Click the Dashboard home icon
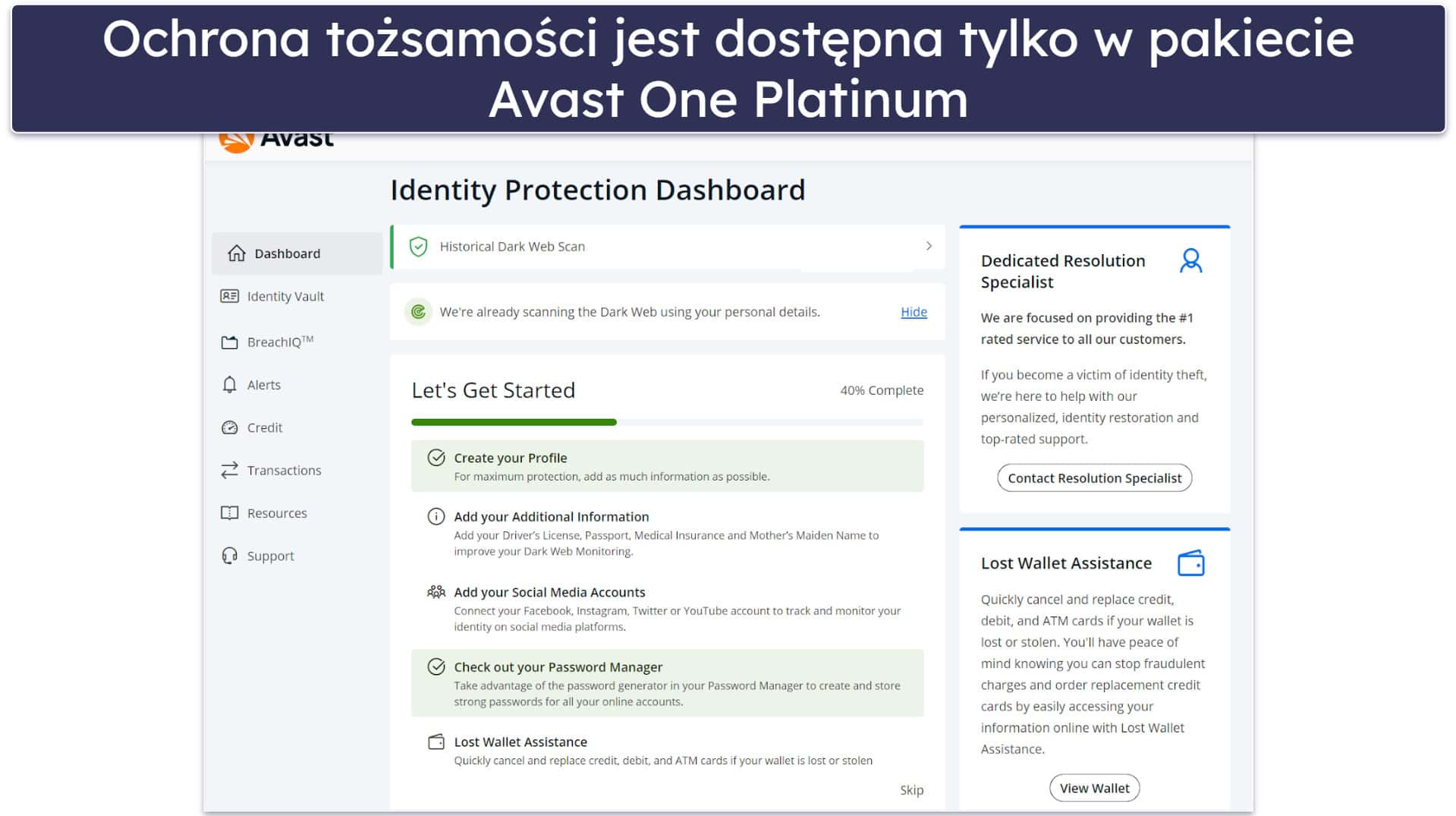1456x816 pixels. [237, 253]
